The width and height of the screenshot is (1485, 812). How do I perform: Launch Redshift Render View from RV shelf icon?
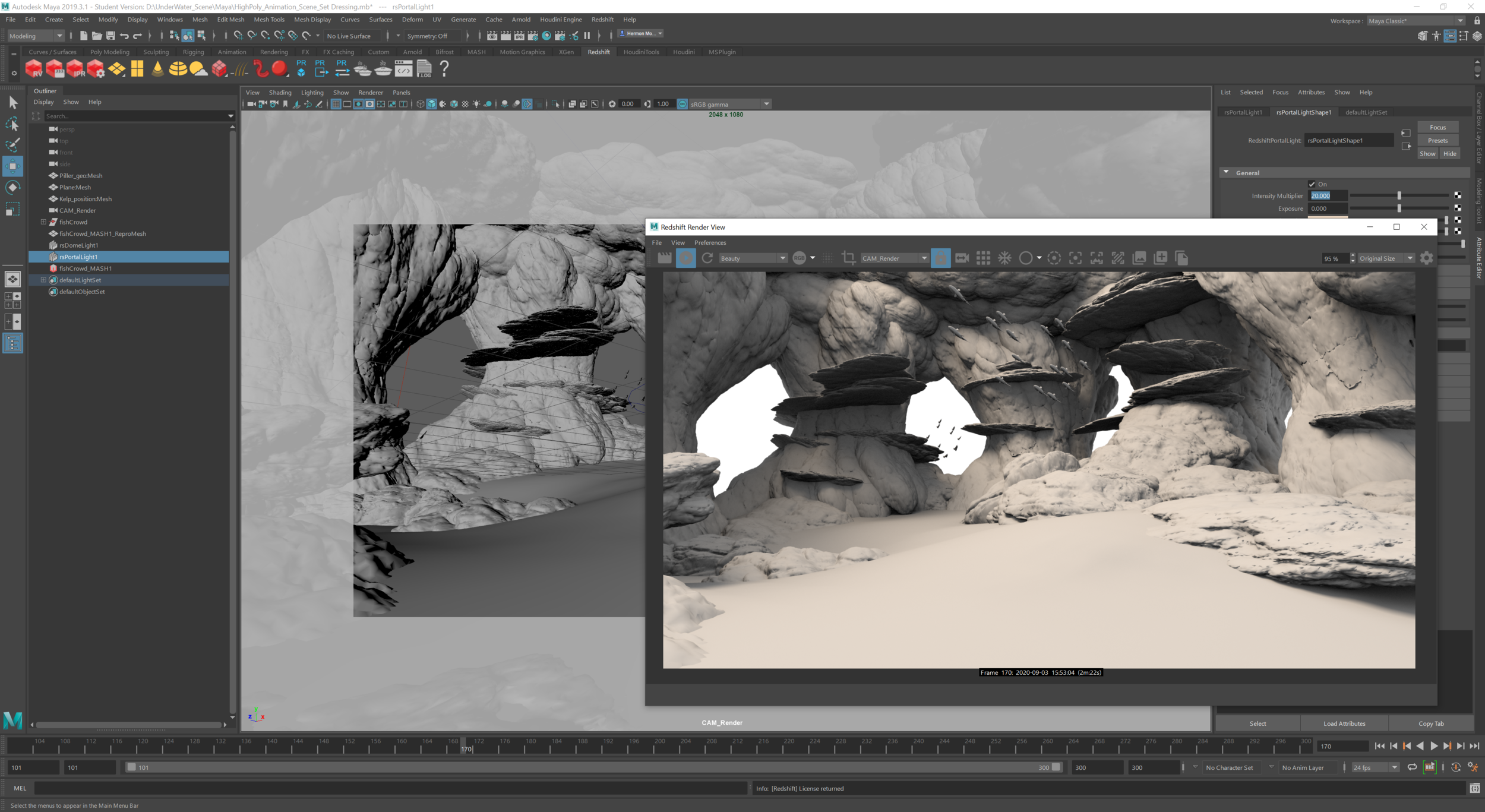pos(33,69)
